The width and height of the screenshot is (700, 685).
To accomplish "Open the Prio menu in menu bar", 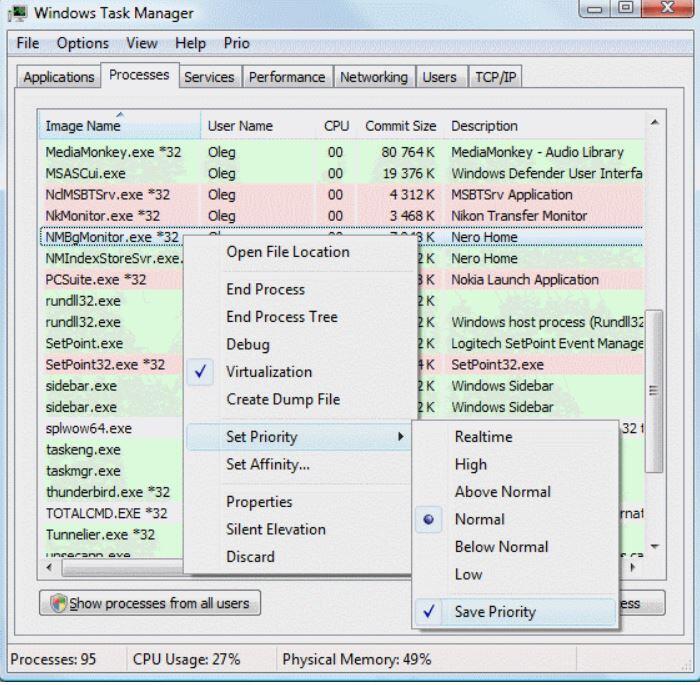I will 235,44.
